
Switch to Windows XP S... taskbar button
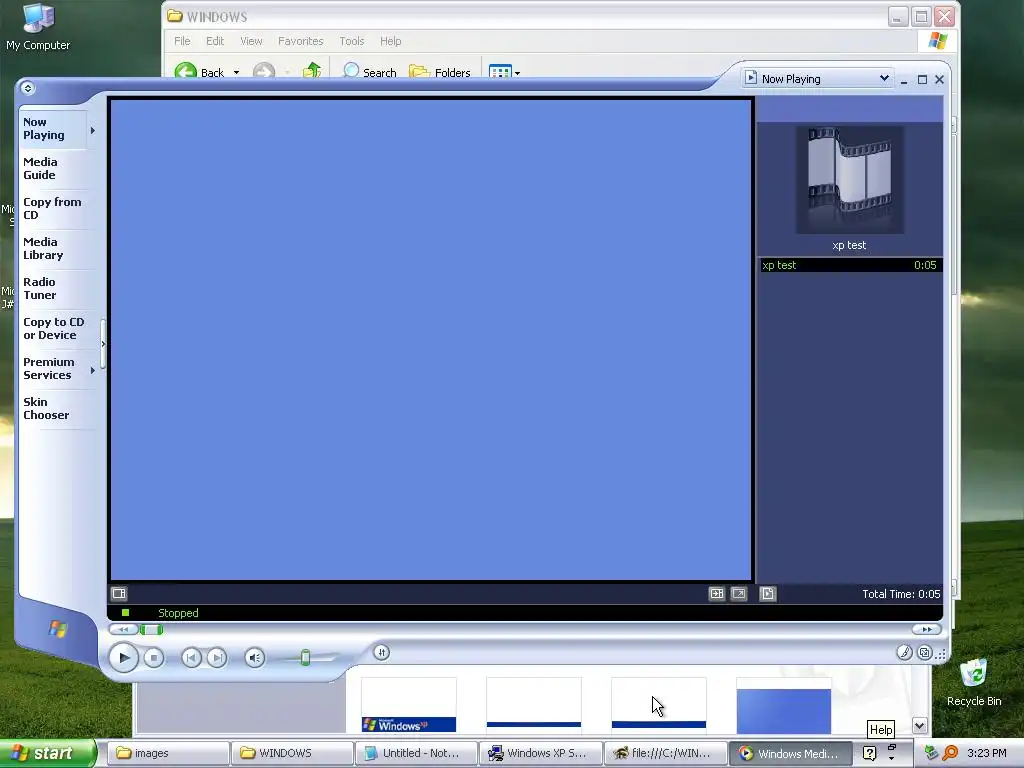(x=541, y=753)
